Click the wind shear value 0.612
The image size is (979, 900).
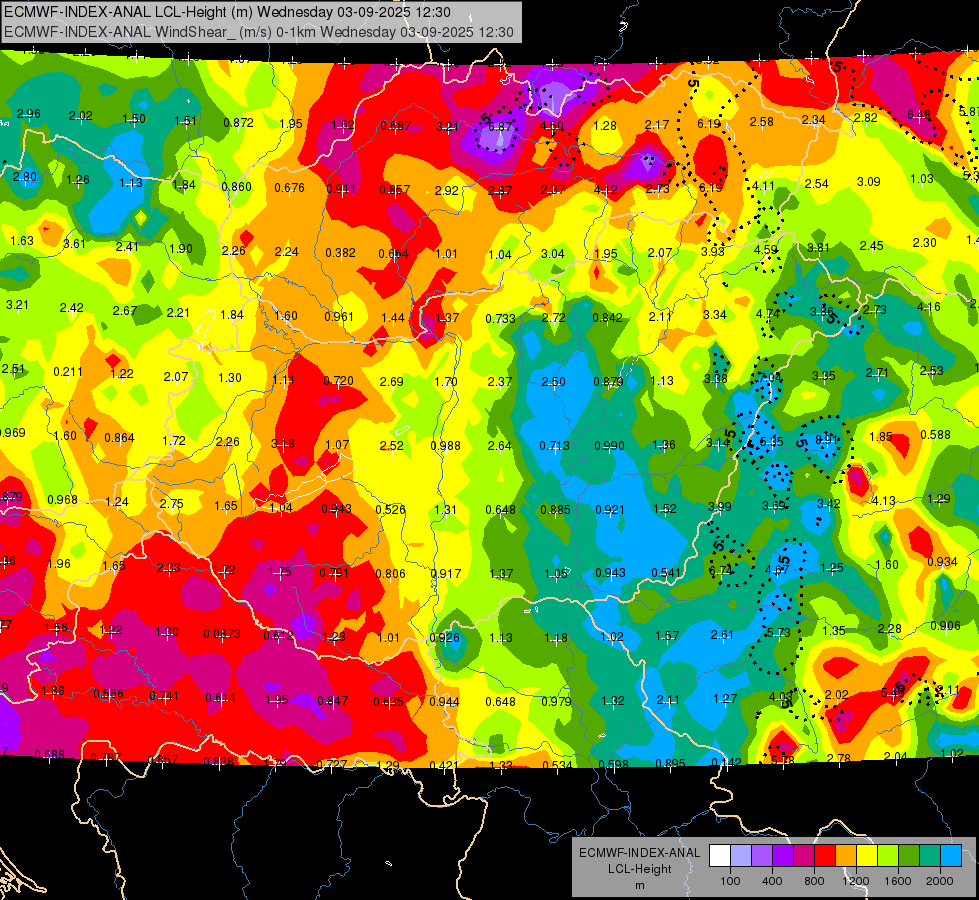pos(278,636)
